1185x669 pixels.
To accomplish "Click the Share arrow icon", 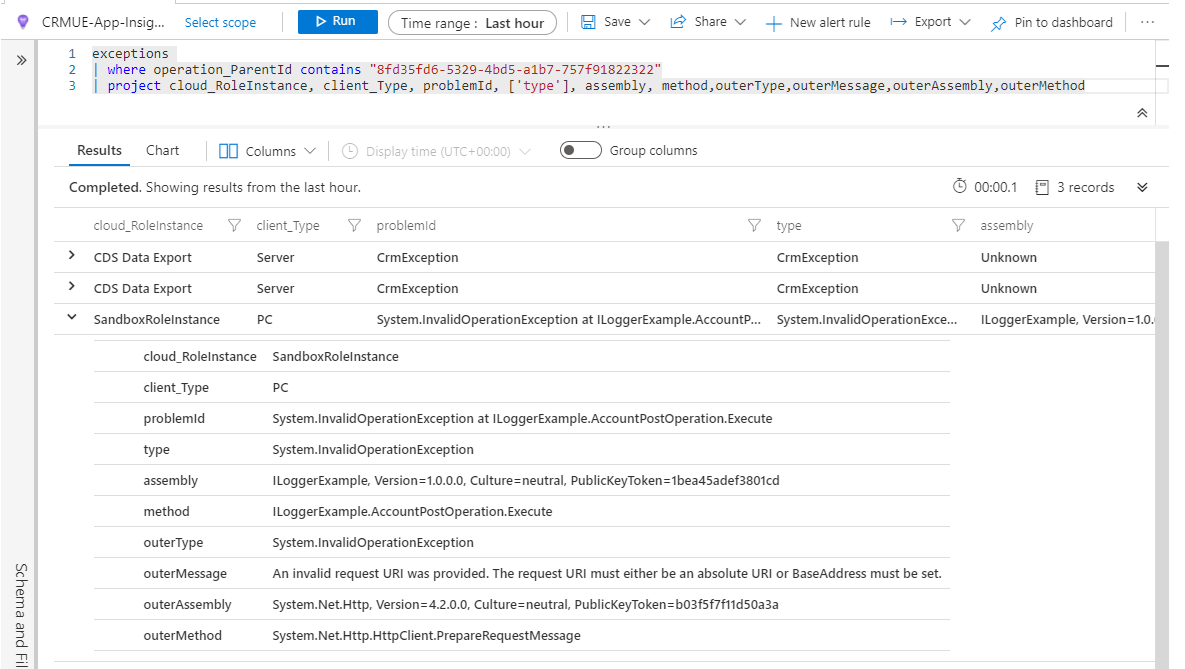I will [x=678, y=22].
